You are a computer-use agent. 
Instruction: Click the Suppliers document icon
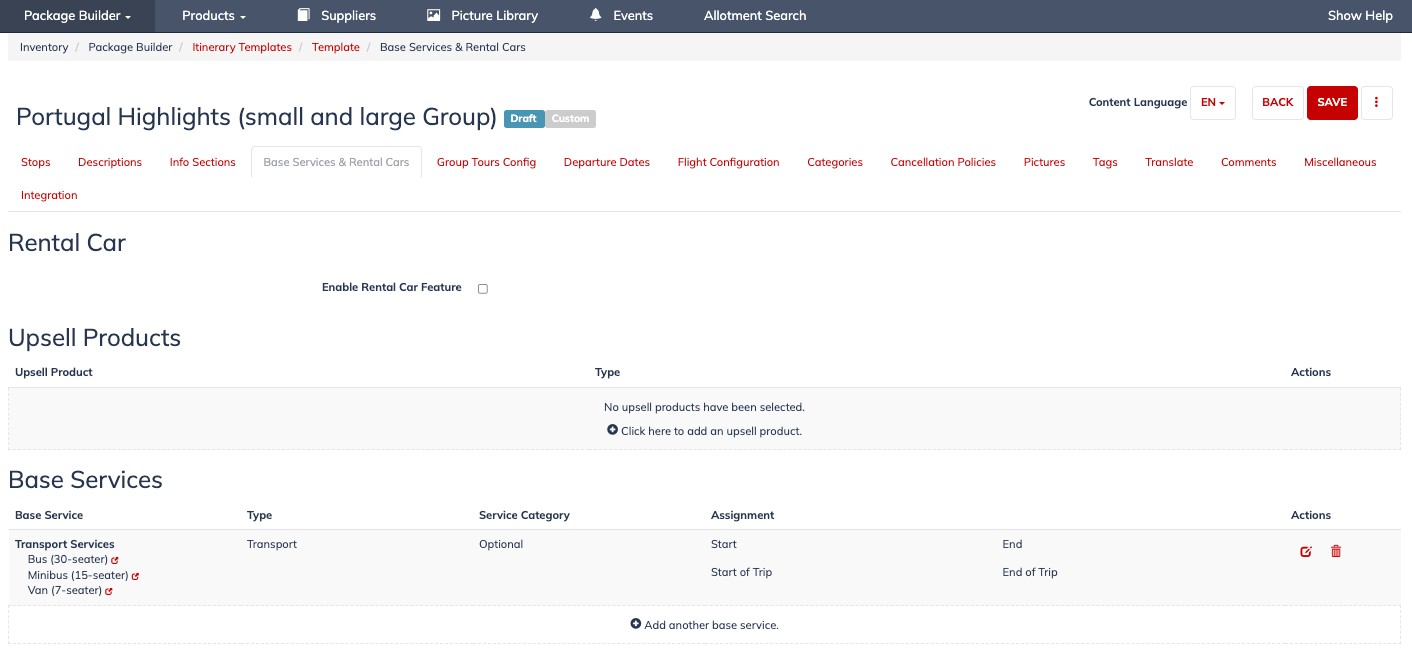pyautogui.click(x=304, y=15)
